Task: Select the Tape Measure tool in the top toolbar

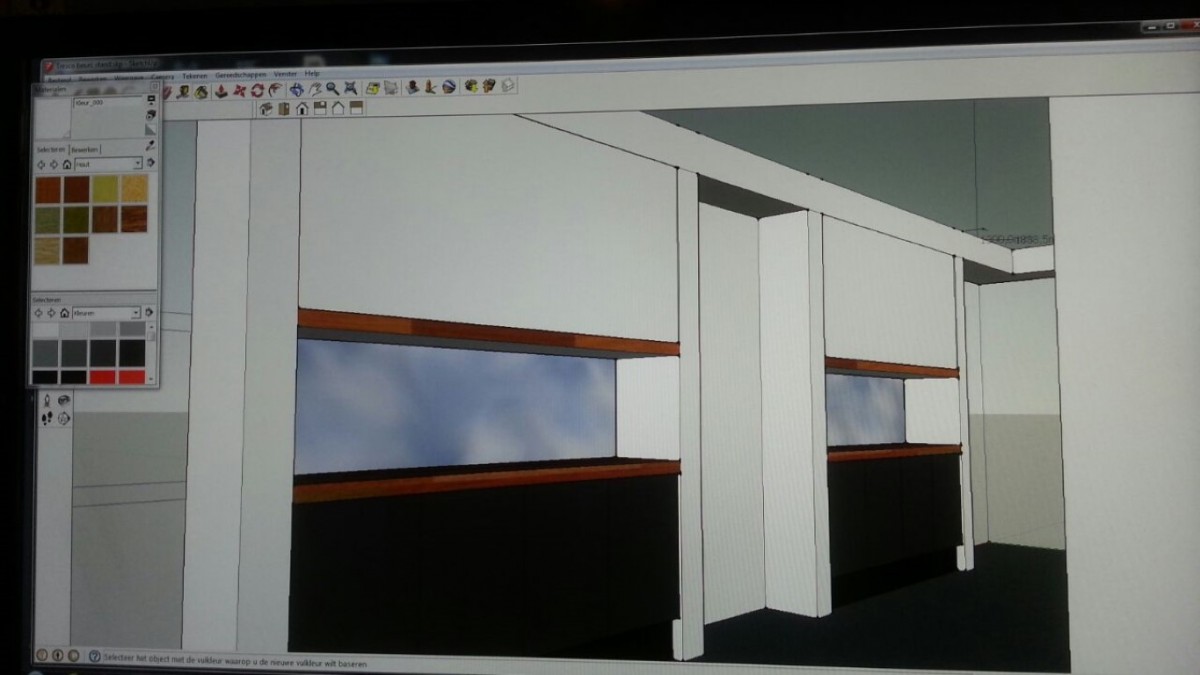Action: (182, 90)
